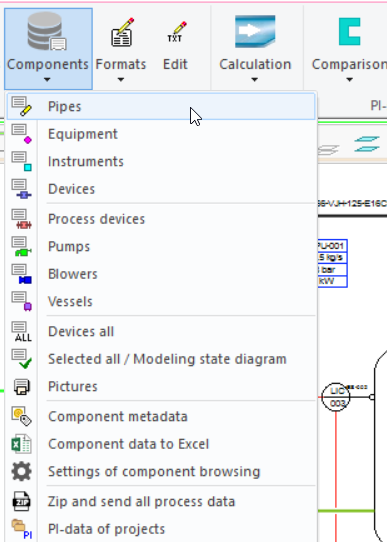The height and width of the screenshot is (542, 387).
Task: Click the Pictures printer icon
Action: tap(21, 386)
